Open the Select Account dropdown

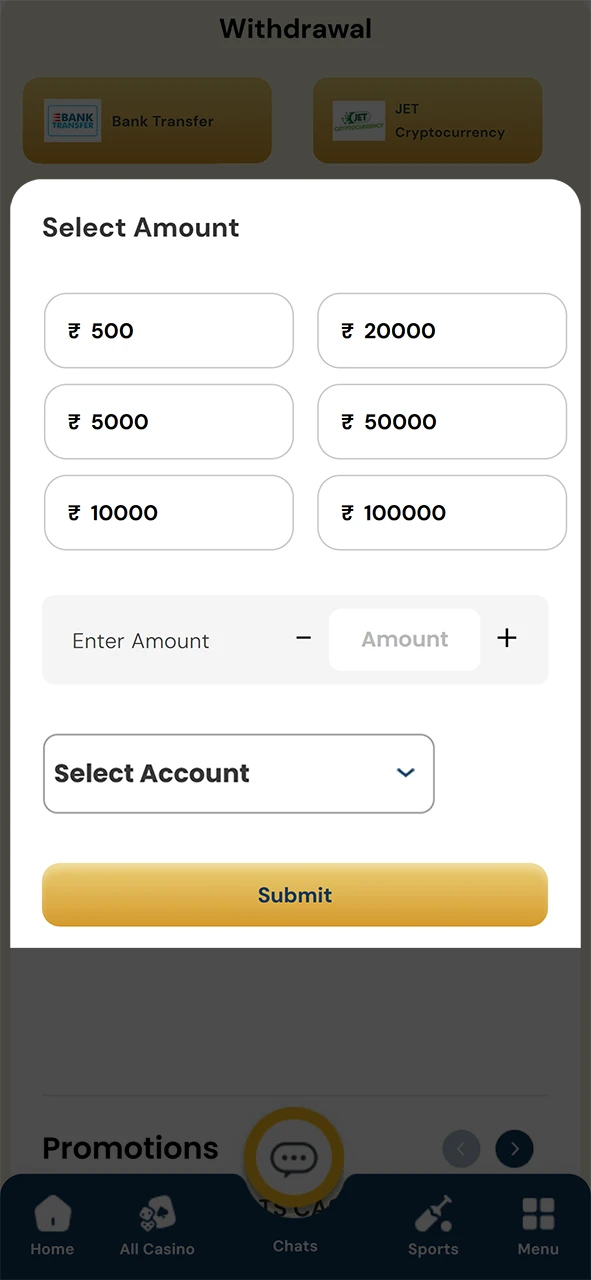pyautogui.click(x=238, y=773)
